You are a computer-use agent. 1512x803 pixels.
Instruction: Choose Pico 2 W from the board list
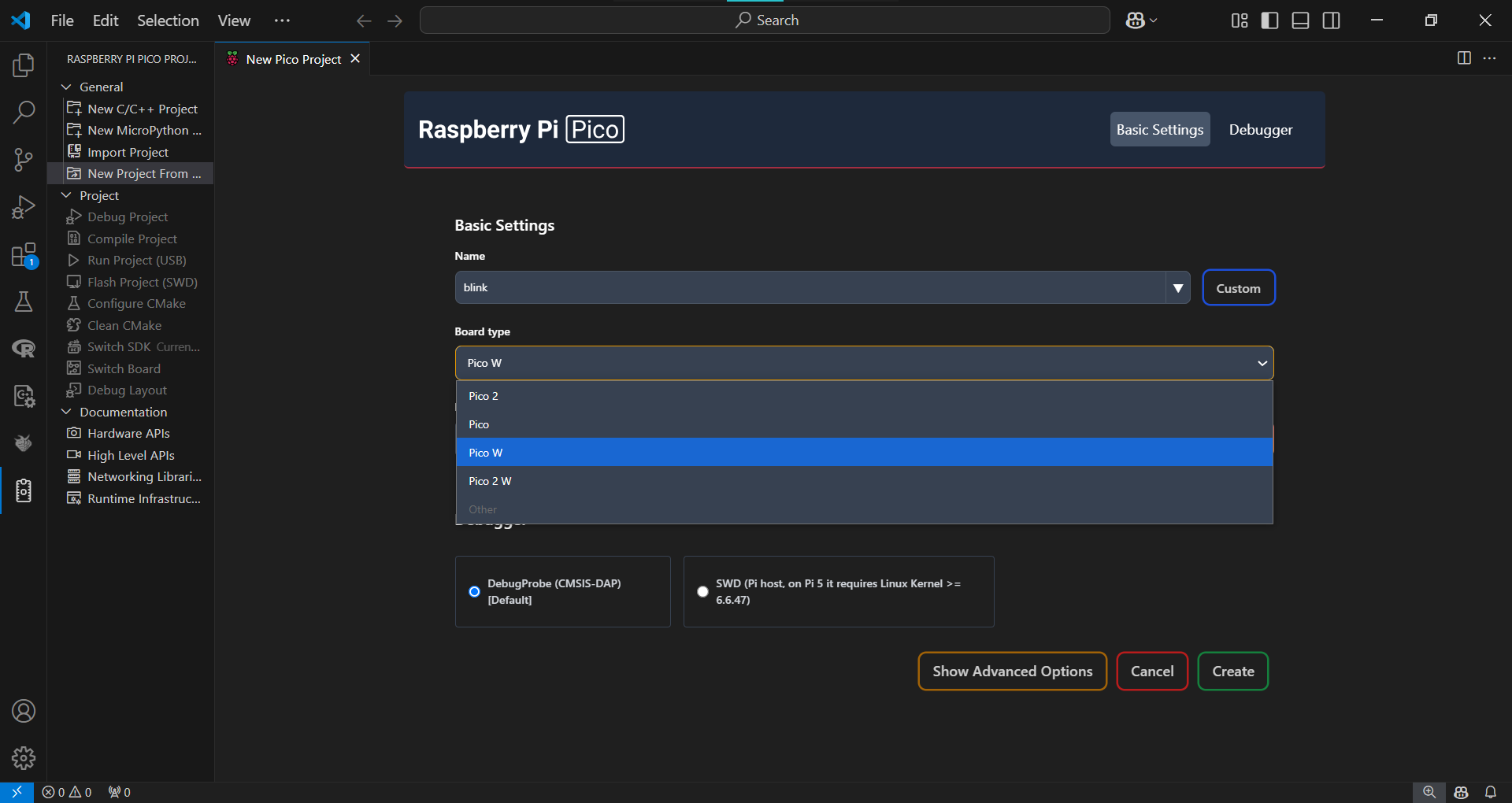[864, 481]
